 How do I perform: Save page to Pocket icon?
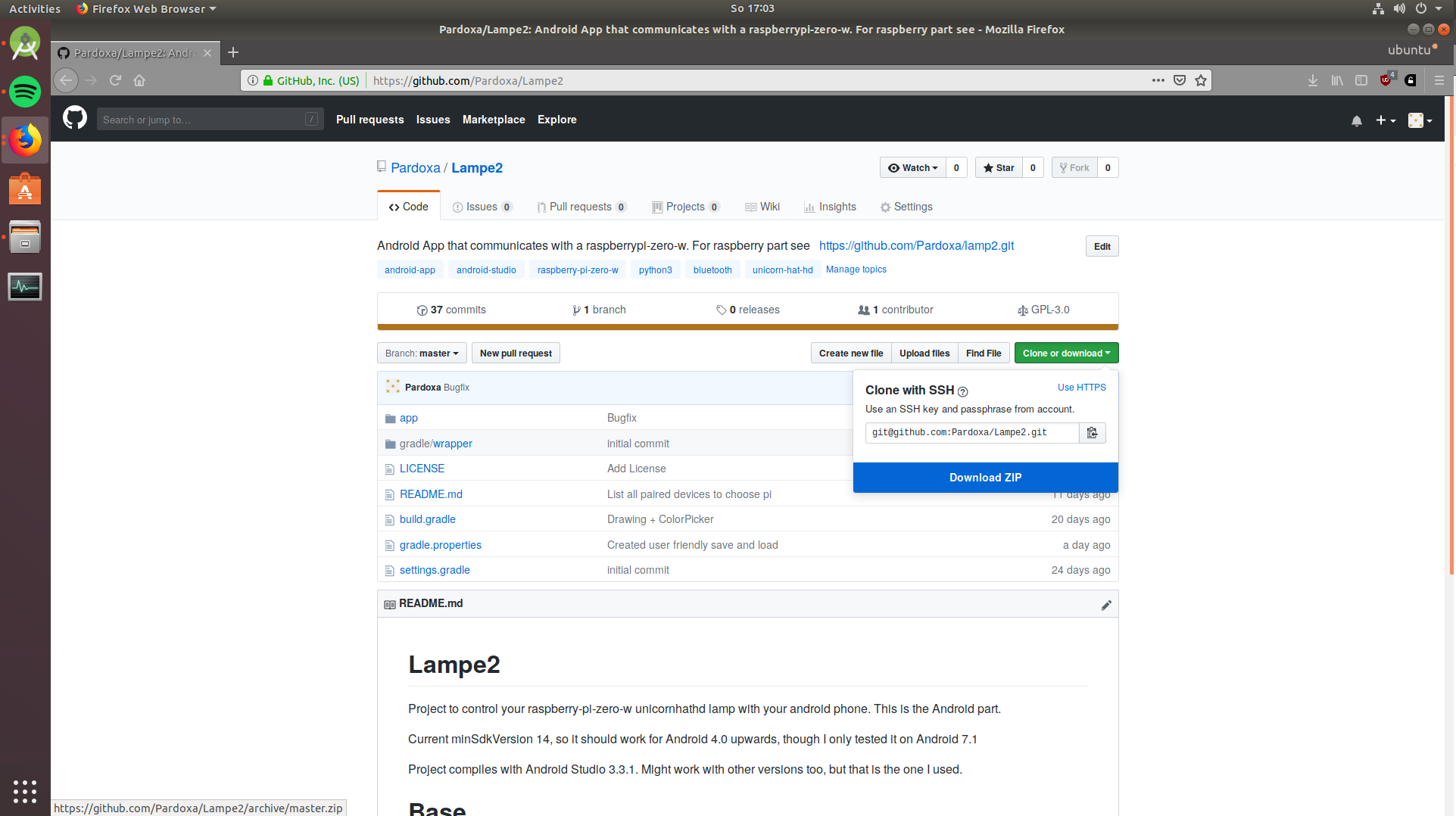[x=1180, y=80]
